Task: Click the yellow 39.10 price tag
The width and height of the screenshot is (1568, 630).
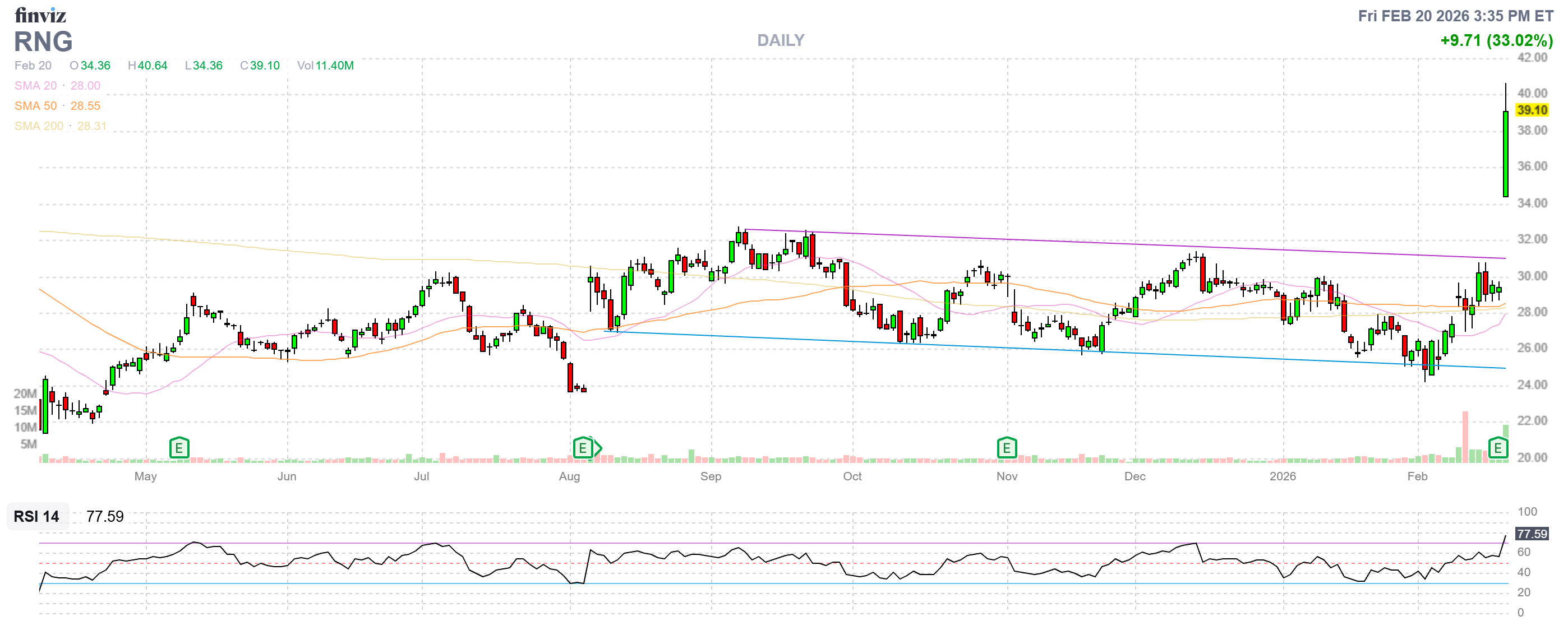Action: [x=1532, y=110]
